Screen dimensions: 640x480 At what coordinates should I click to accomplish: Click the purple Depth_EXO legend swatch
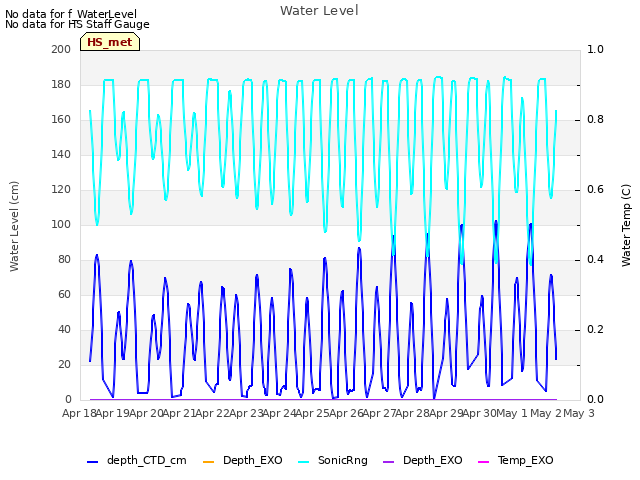(x=389, y=462)
